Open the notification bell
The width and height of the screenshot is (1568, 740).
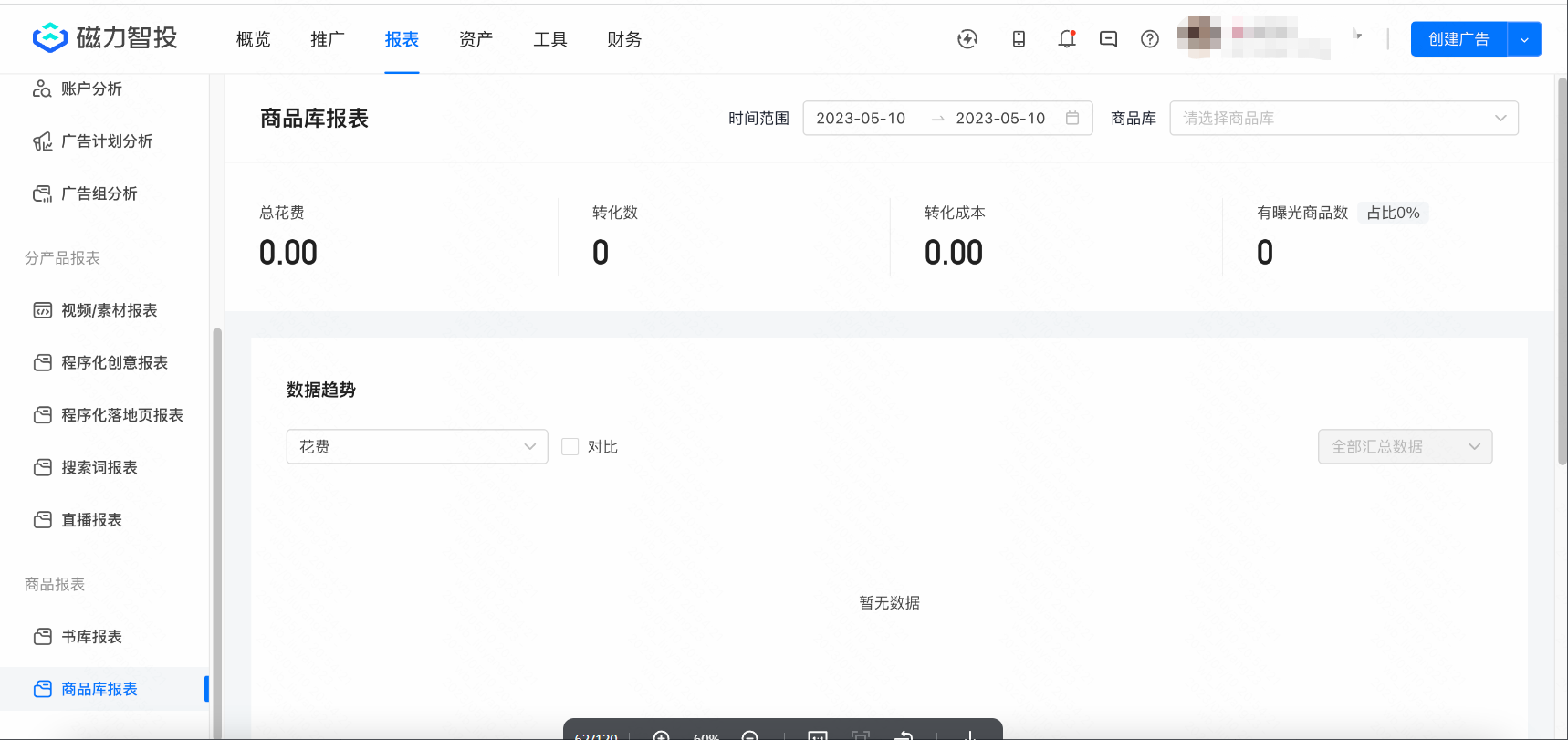pyautogui.click(x=1067, y=39)
